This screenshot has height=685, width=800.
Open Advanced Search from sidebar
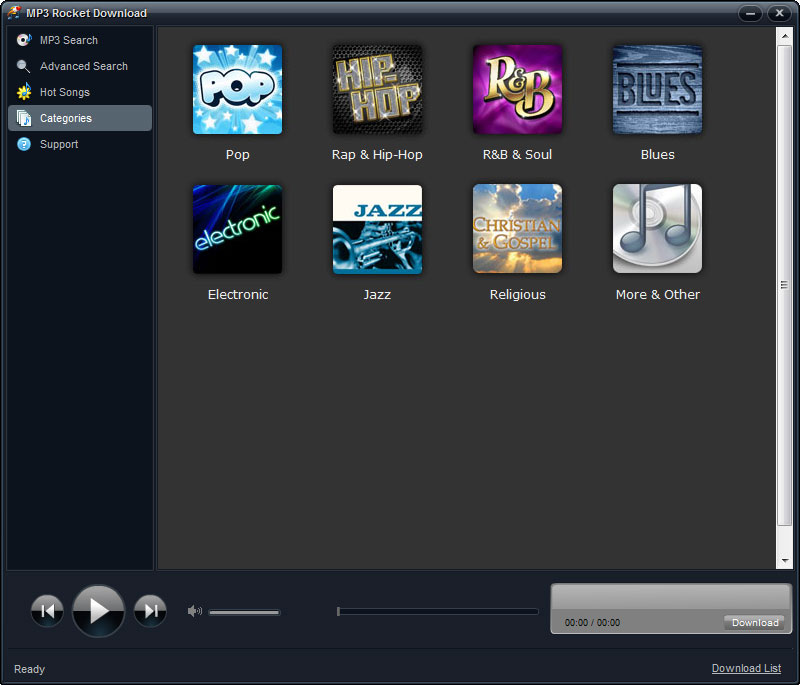[84, 66]
